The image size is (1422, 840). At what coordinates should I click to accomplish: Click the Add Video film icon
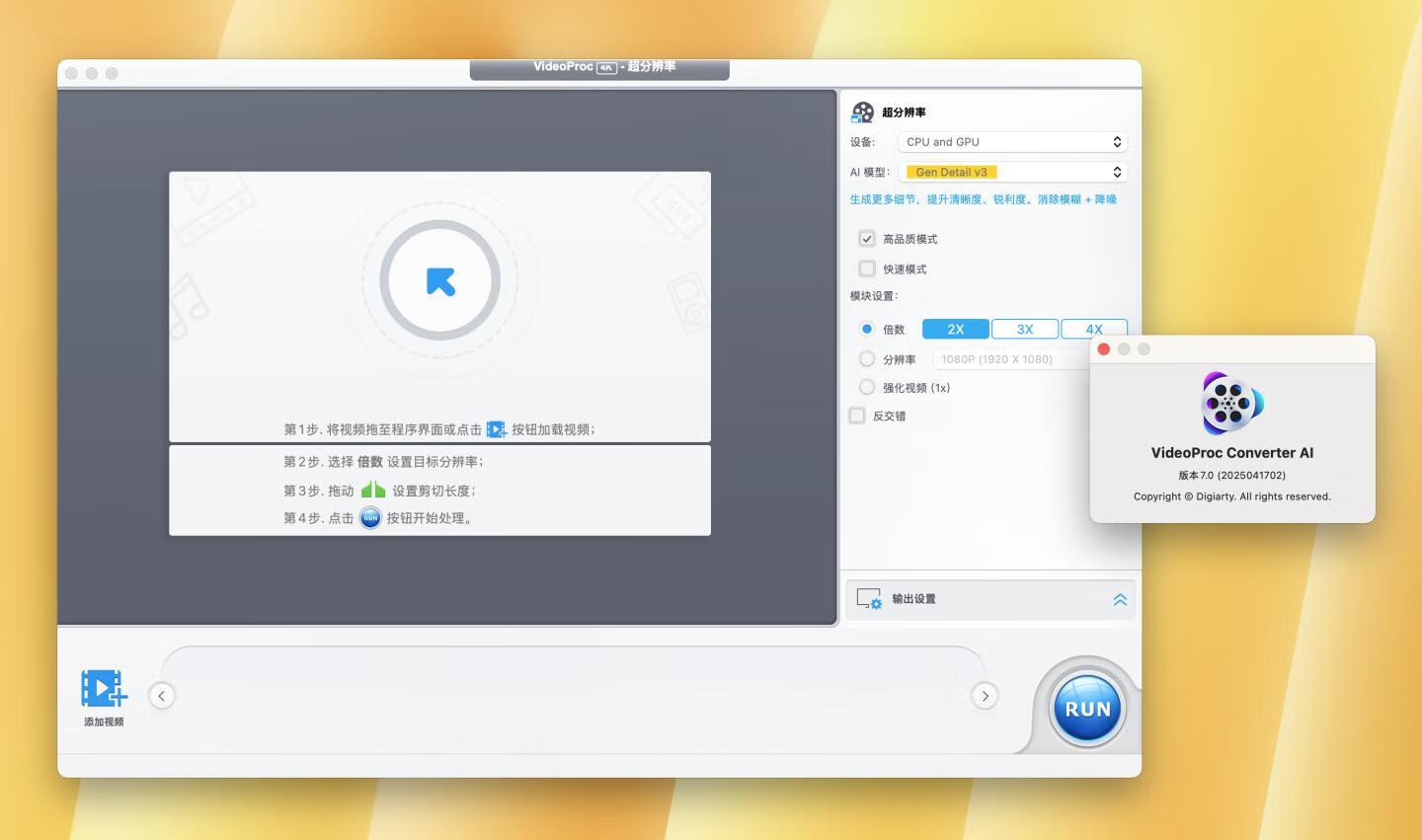(x=104, y=689)
